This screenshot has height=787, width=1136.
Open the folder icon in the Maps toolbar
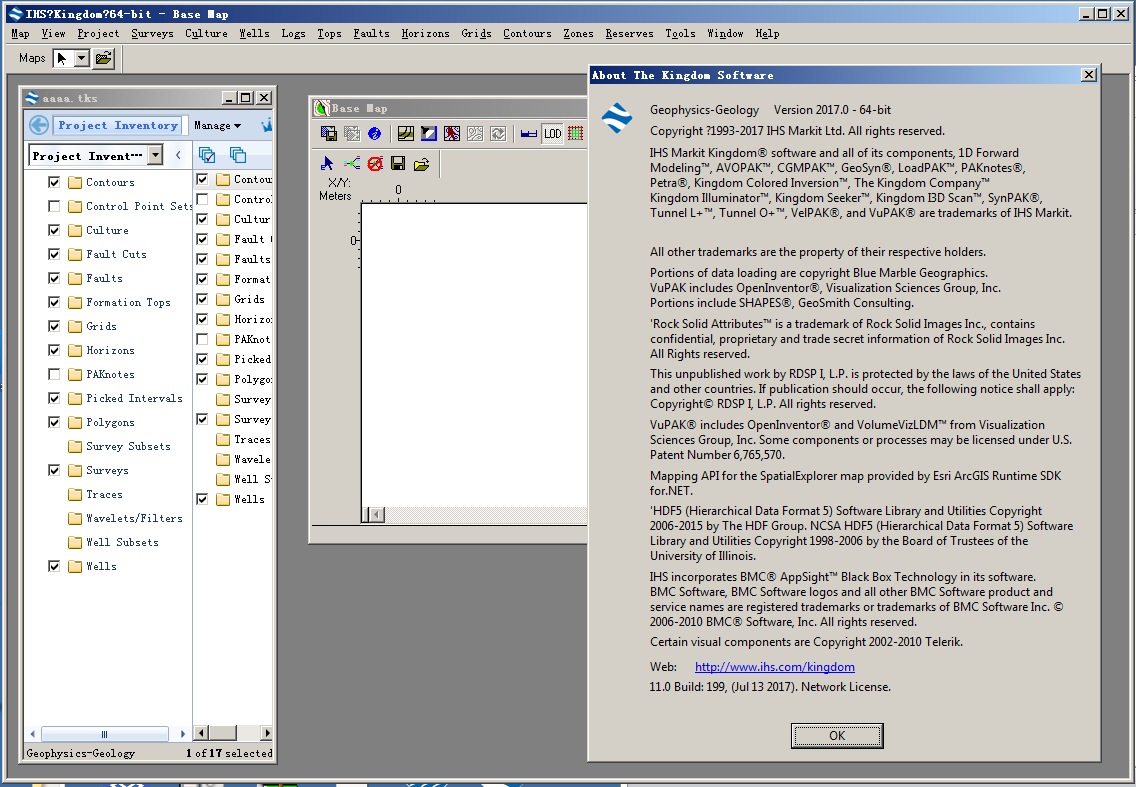(x=104, y=59)
